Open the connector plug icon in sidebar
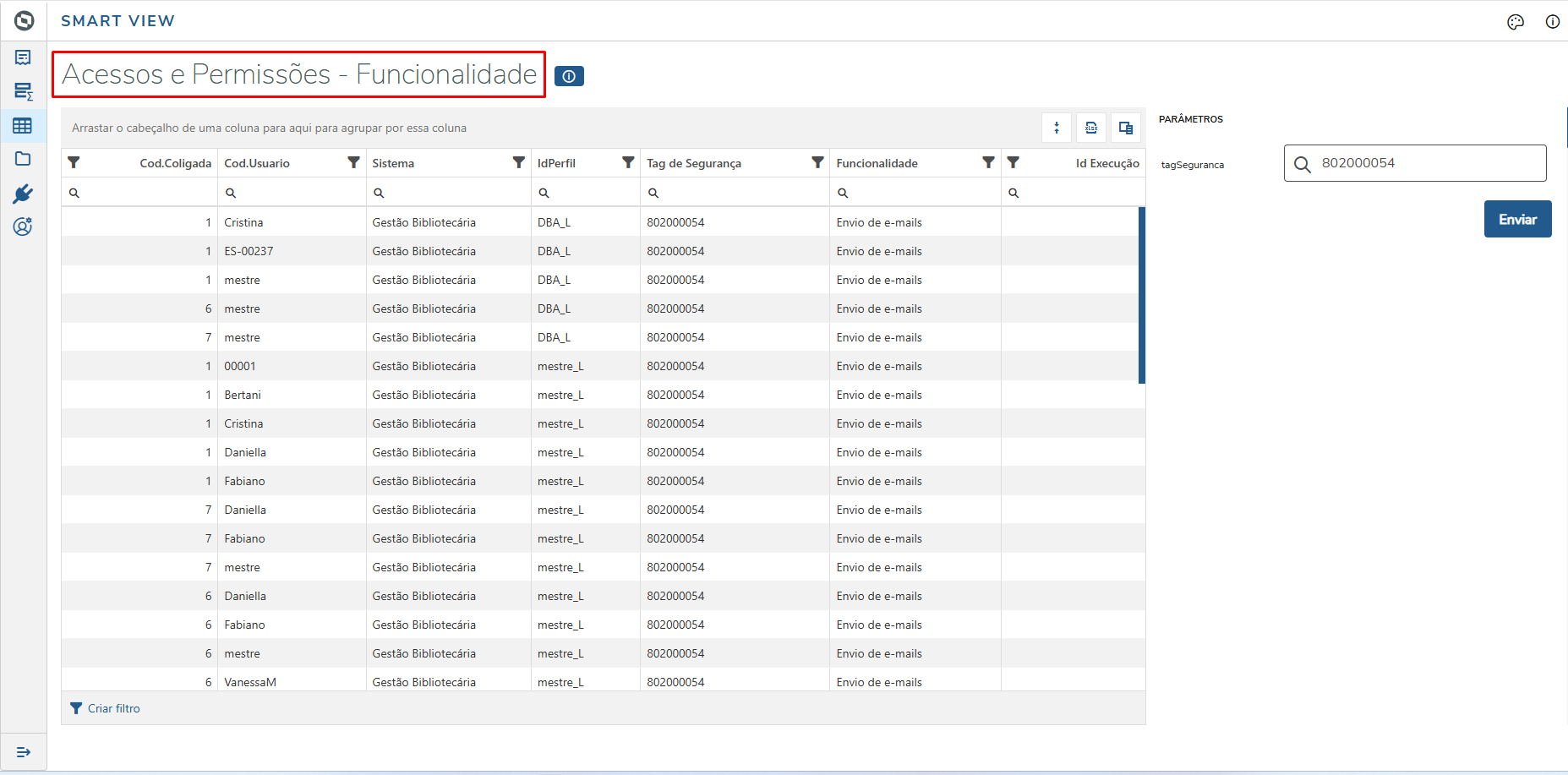This screenshot has width=1568, height=775. click(23, 194)
